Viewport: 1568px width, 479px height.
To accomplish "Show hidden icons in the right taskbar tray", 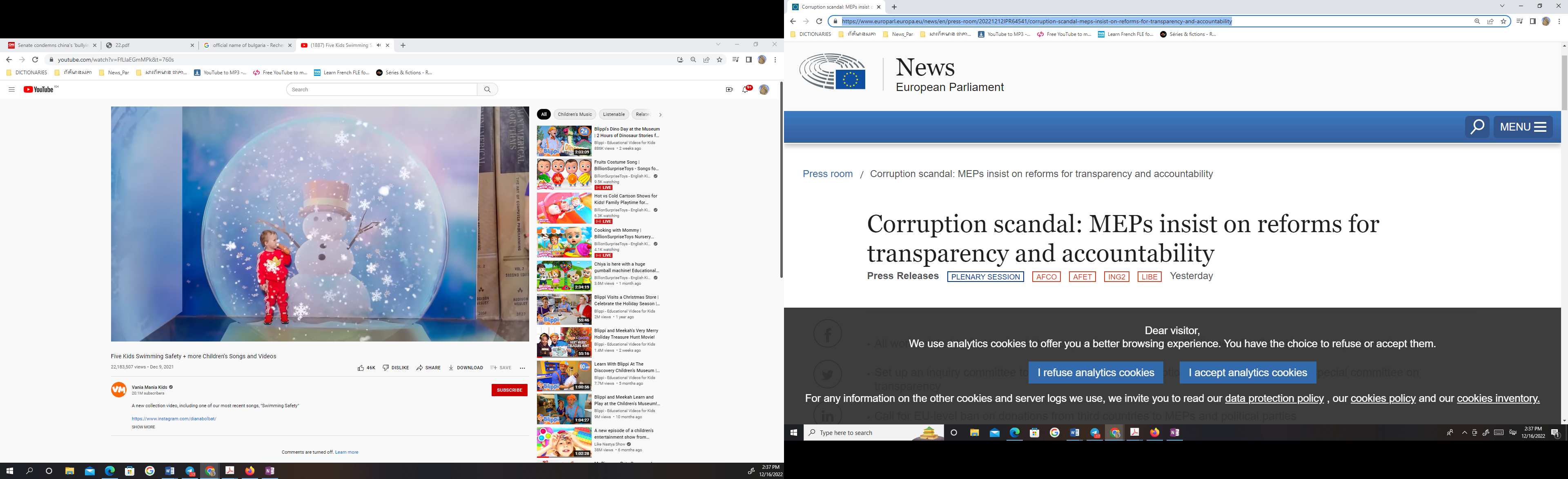I will coord(1465,433).
